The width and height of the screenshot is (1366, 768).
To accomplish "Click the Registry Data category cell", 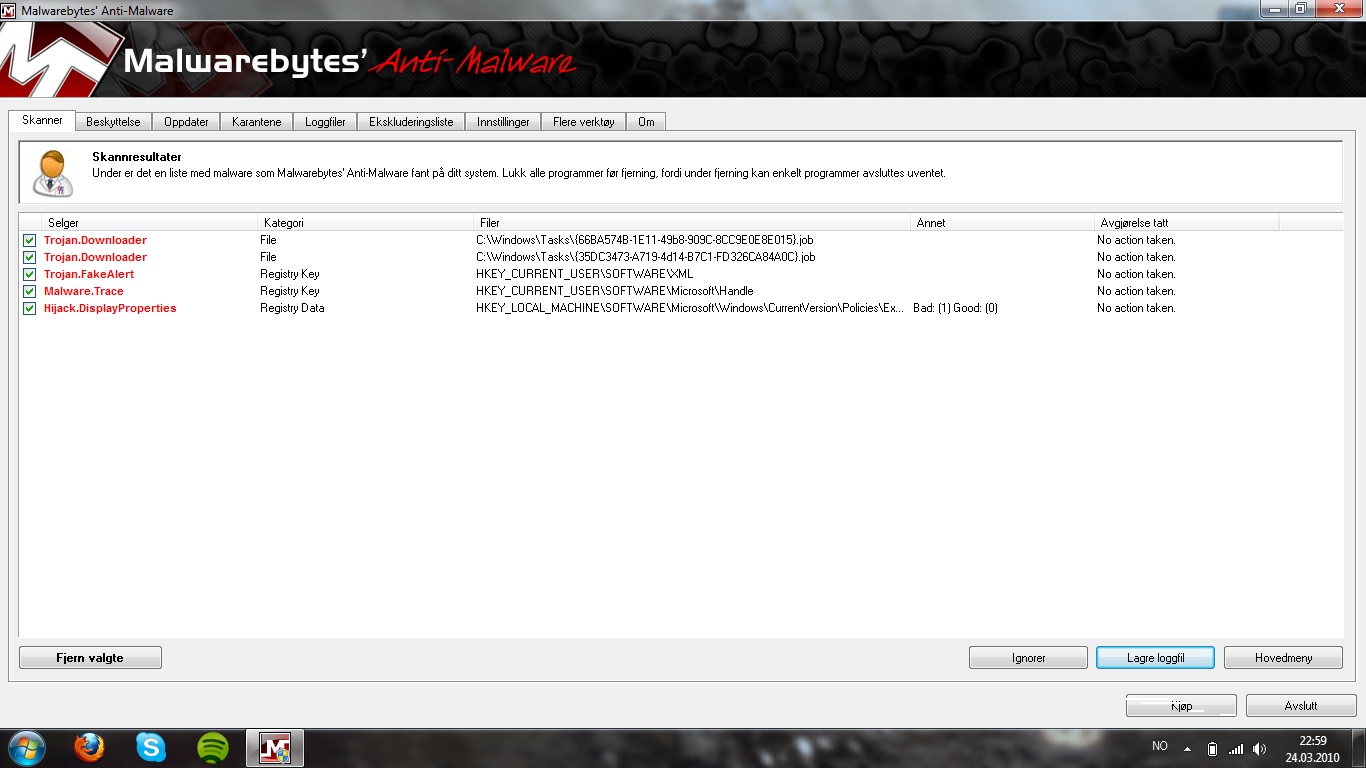I will (292, 308).
